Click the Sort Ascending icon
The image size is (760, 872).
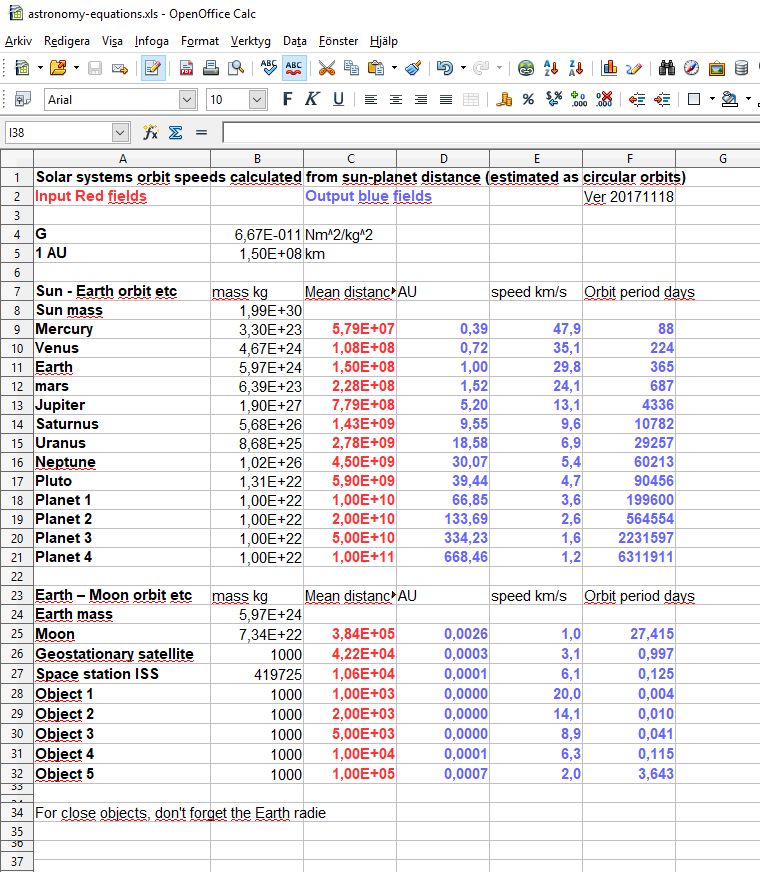[551, 68]
